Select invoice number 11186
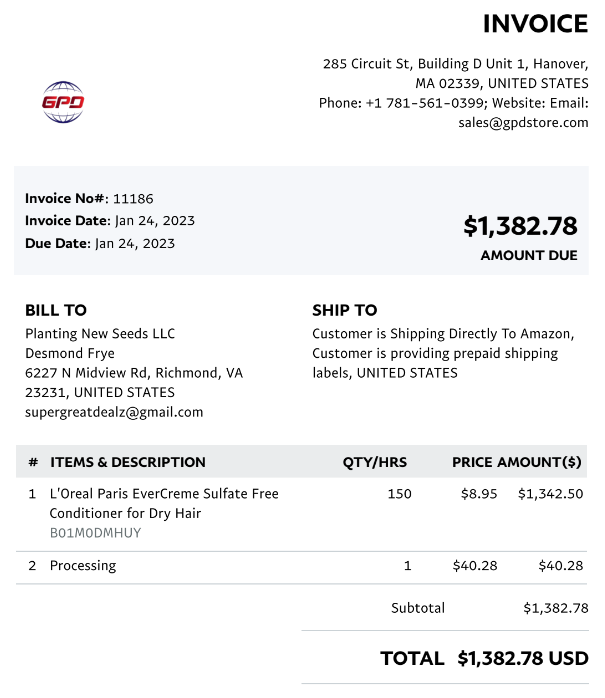Screen dimensions: 605x698 tap(133, 199)
